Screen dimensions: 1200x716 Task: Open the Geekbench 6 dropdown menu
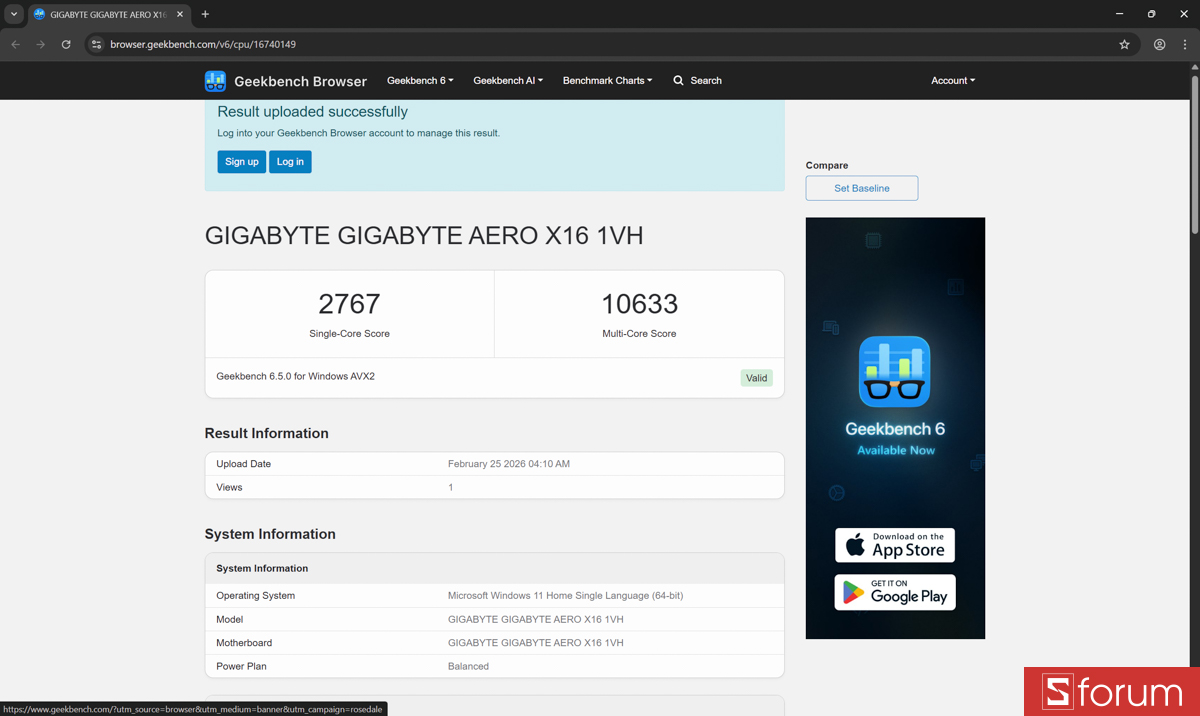(420, 80)
